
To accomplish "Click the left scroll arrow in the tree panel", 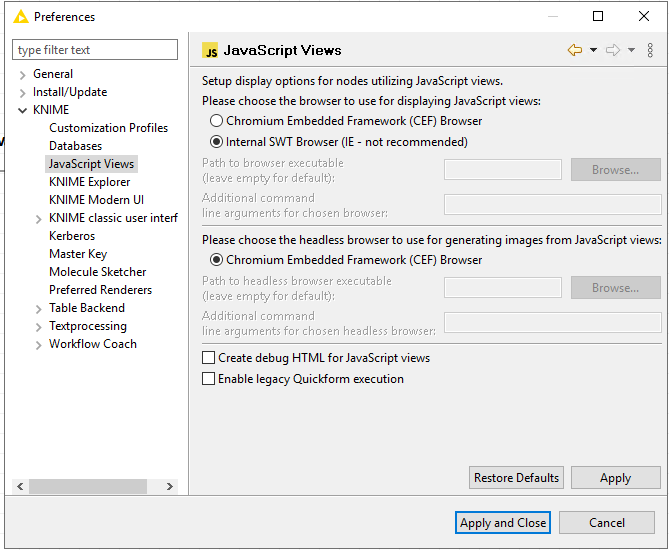I will (20, 486).
